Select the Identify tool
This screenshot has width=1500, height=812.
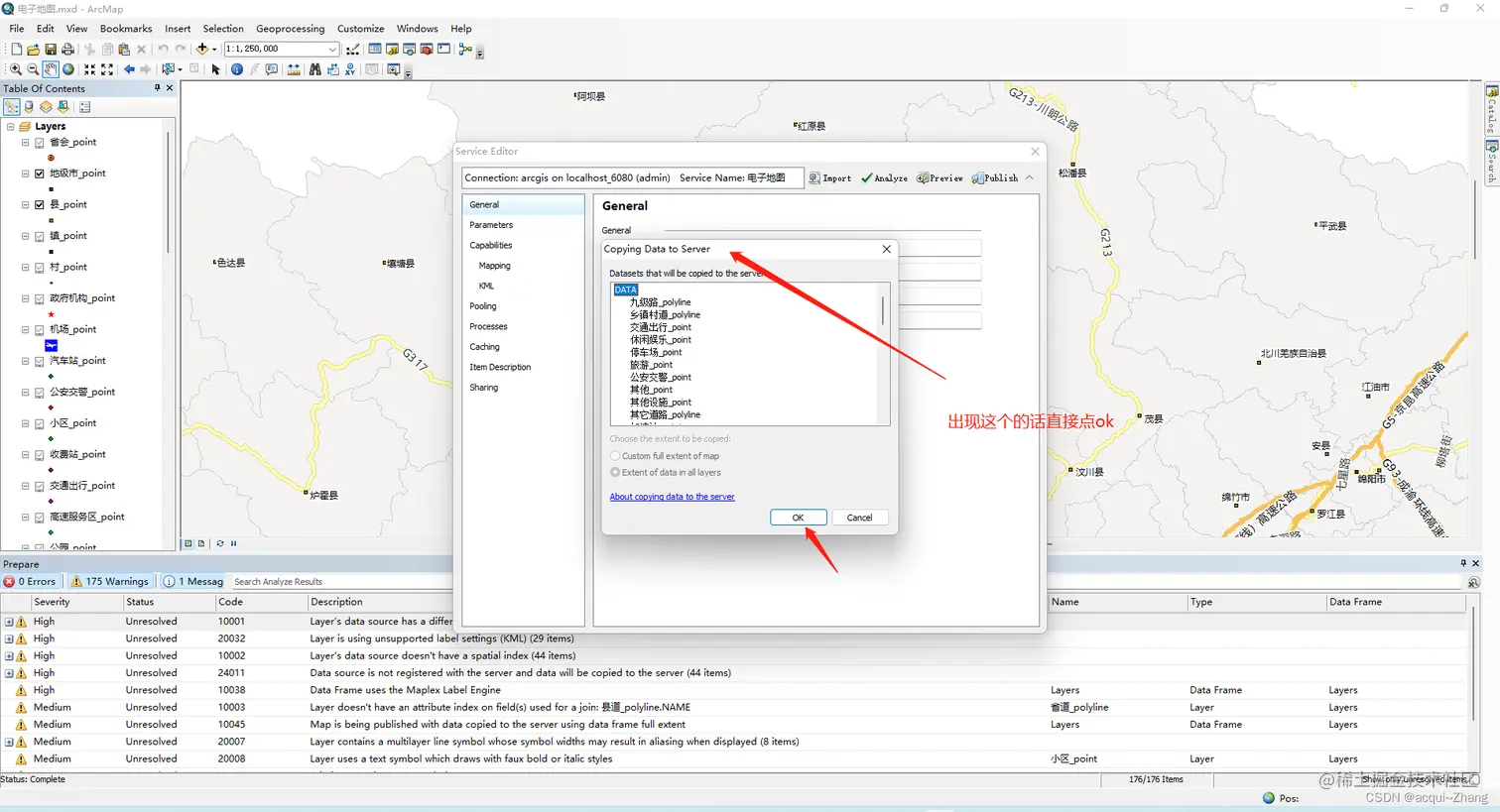(x=237, y=69)
